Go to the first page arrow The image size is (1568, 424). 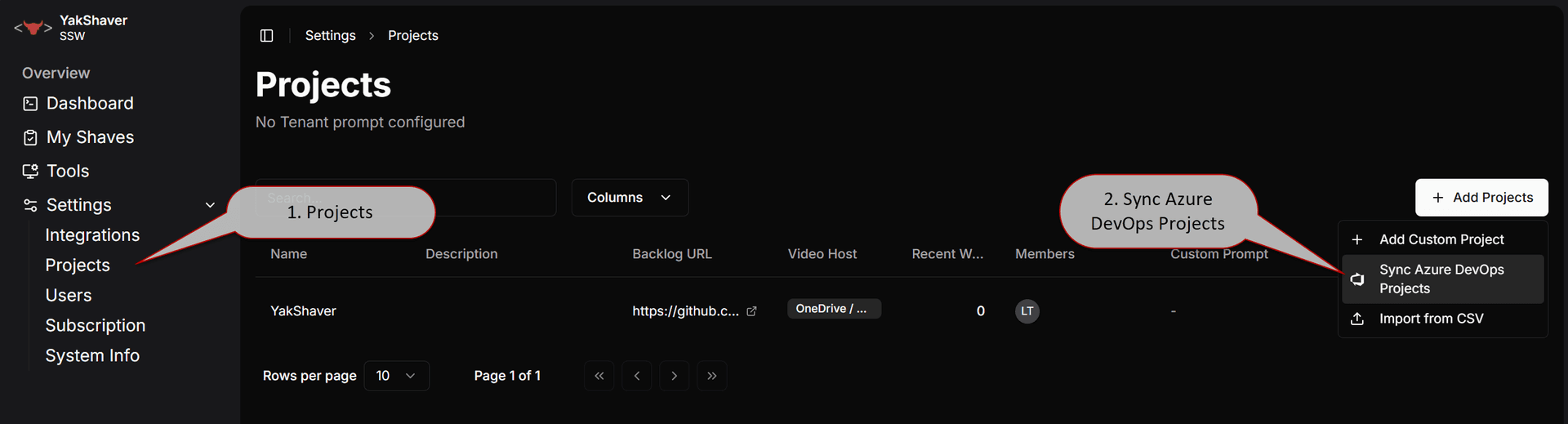[599, 376]
